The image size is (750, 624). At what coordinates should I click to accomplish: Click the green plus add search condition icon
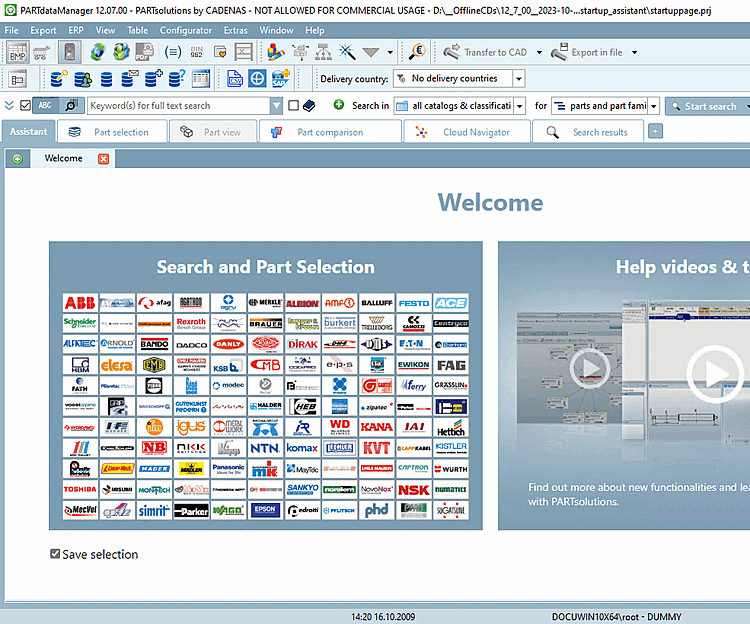339,105
